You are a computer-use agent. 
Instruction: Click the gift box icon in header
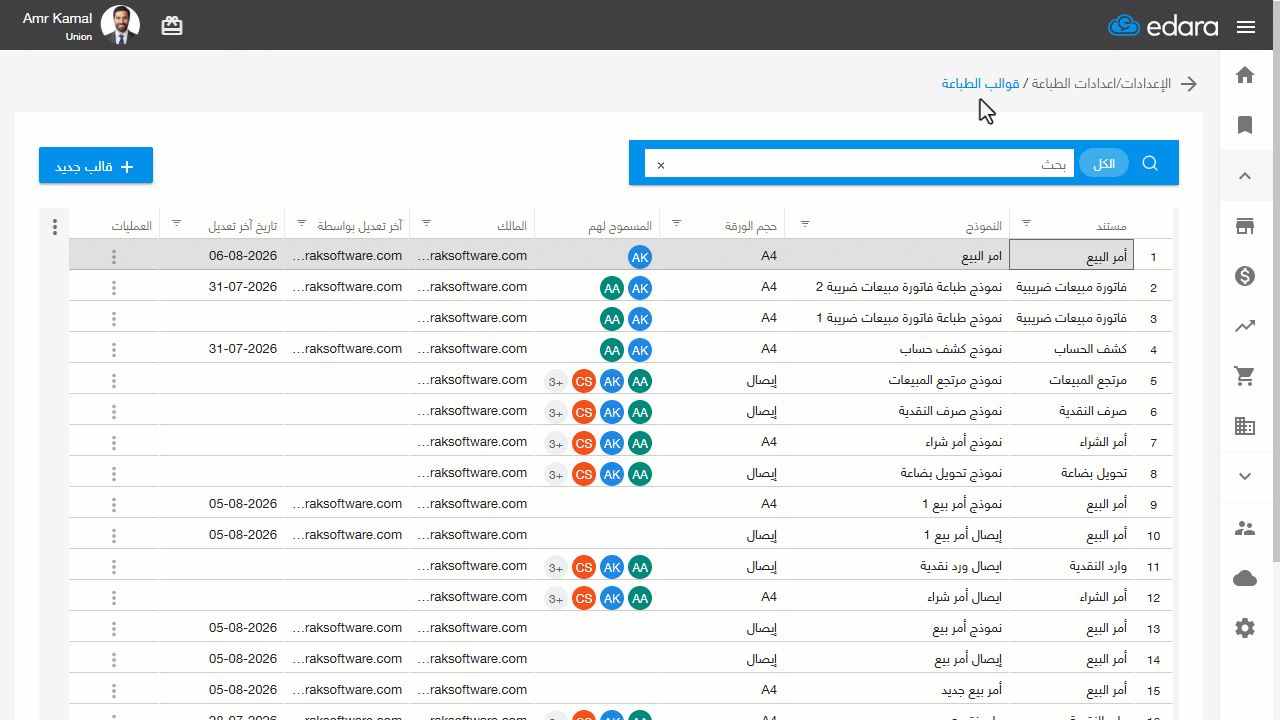172,26
